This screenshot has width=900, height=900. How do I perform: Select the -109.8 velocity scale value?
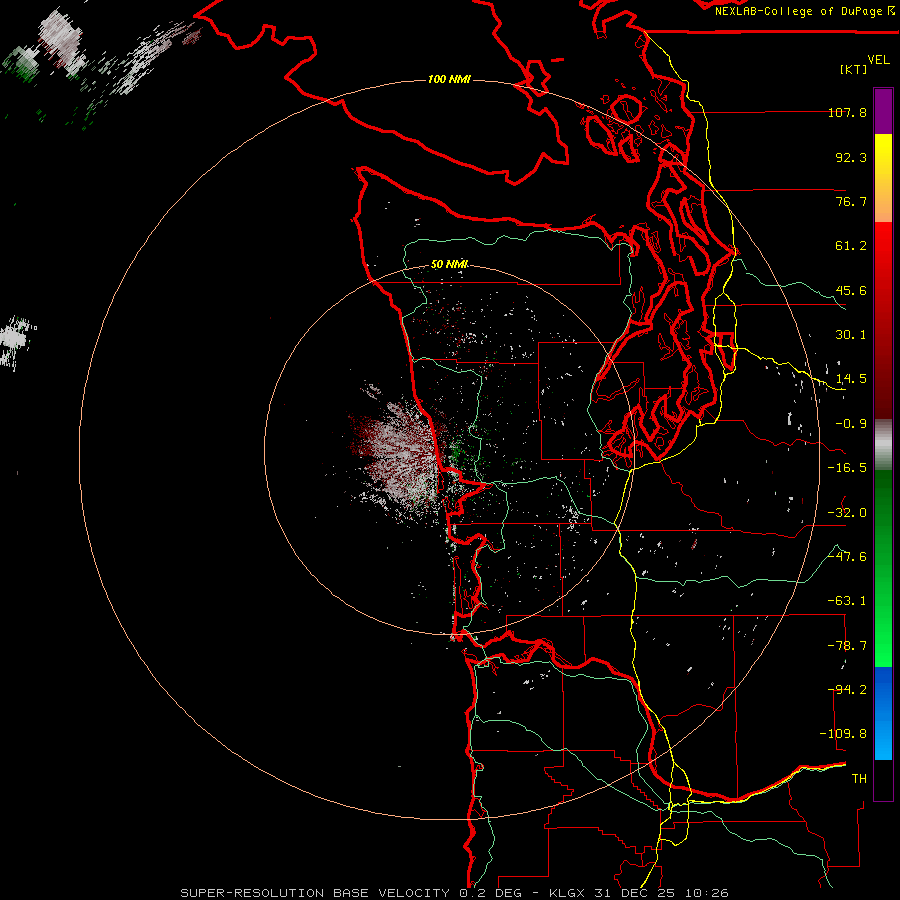coord(843,734)
